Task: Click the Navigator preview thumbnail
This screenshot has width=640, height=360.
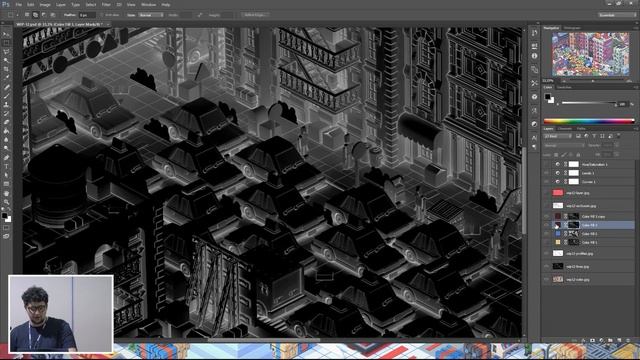Action: coord(590,55)
